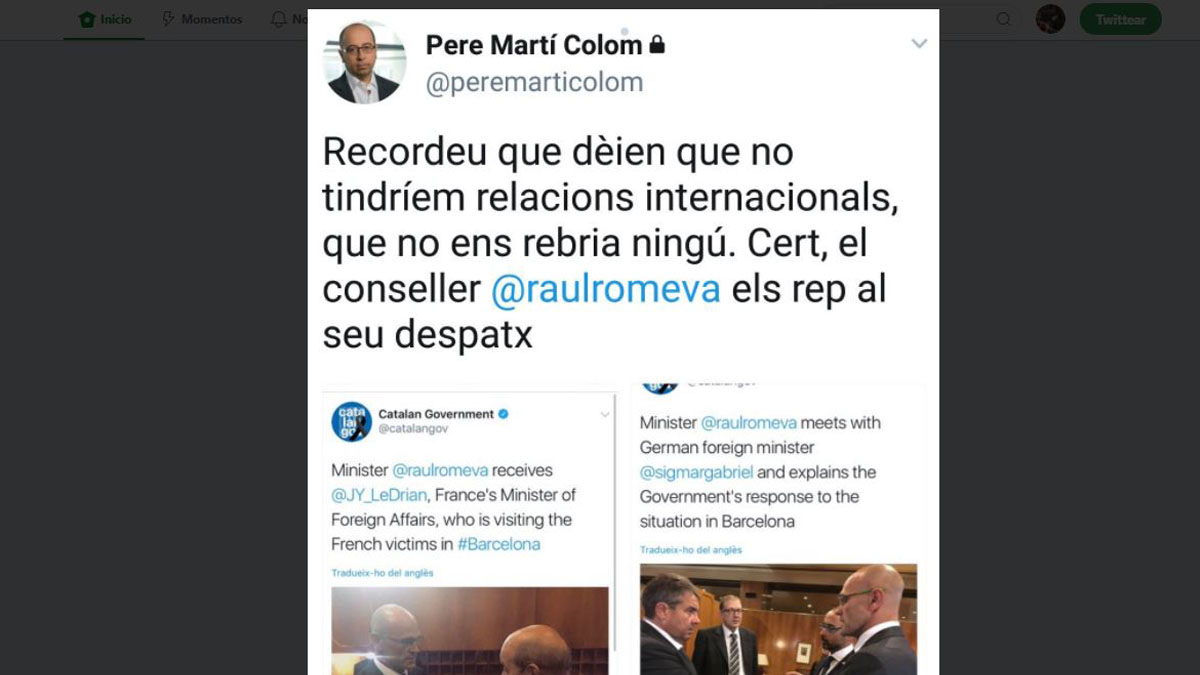Viewport: 1200px width, 675px height.
Task: Click the @sigmargabriel mention
Action: [706, 472]
